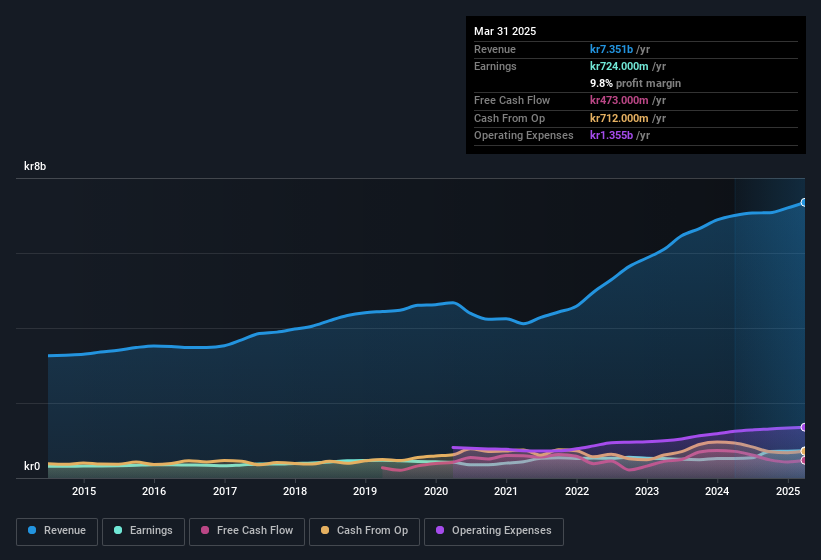The image size is (821, 560).
Task: Click the Free Cash Flow pink endpoint marker
Action: (x=804, y=461)
